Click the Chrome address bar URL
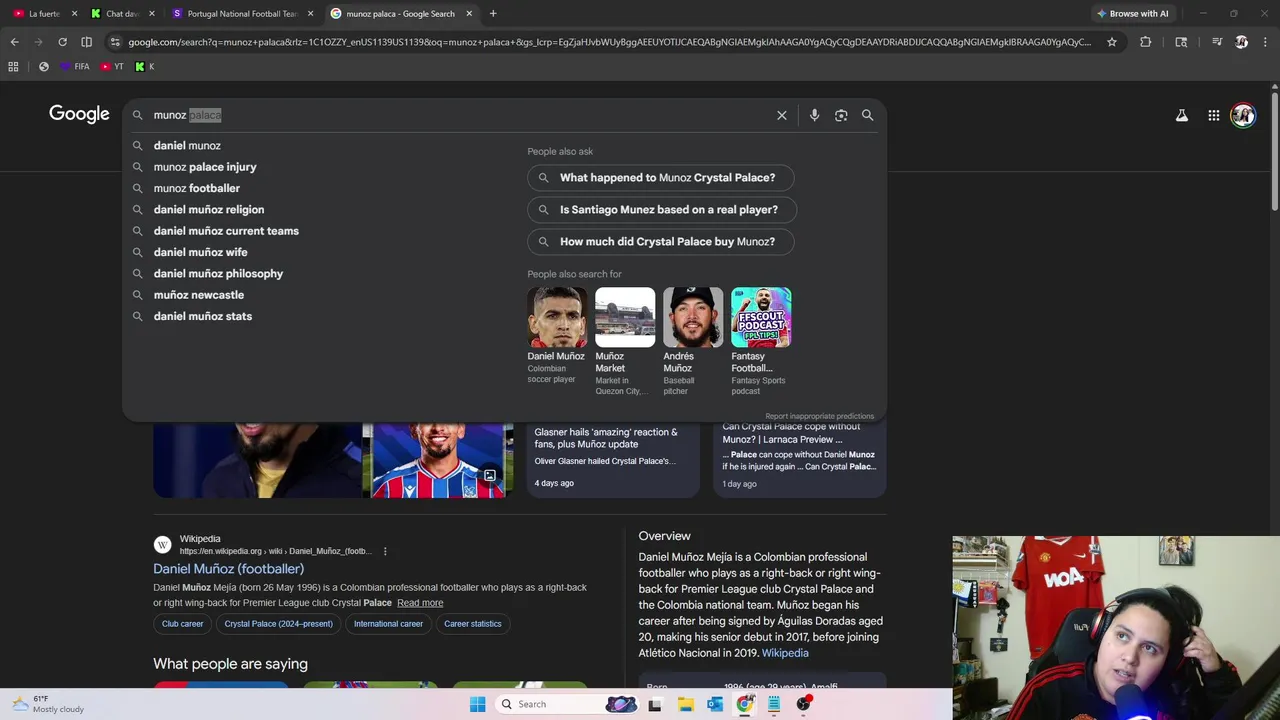This screenshot has height=720, width=1280. point(610,42)
